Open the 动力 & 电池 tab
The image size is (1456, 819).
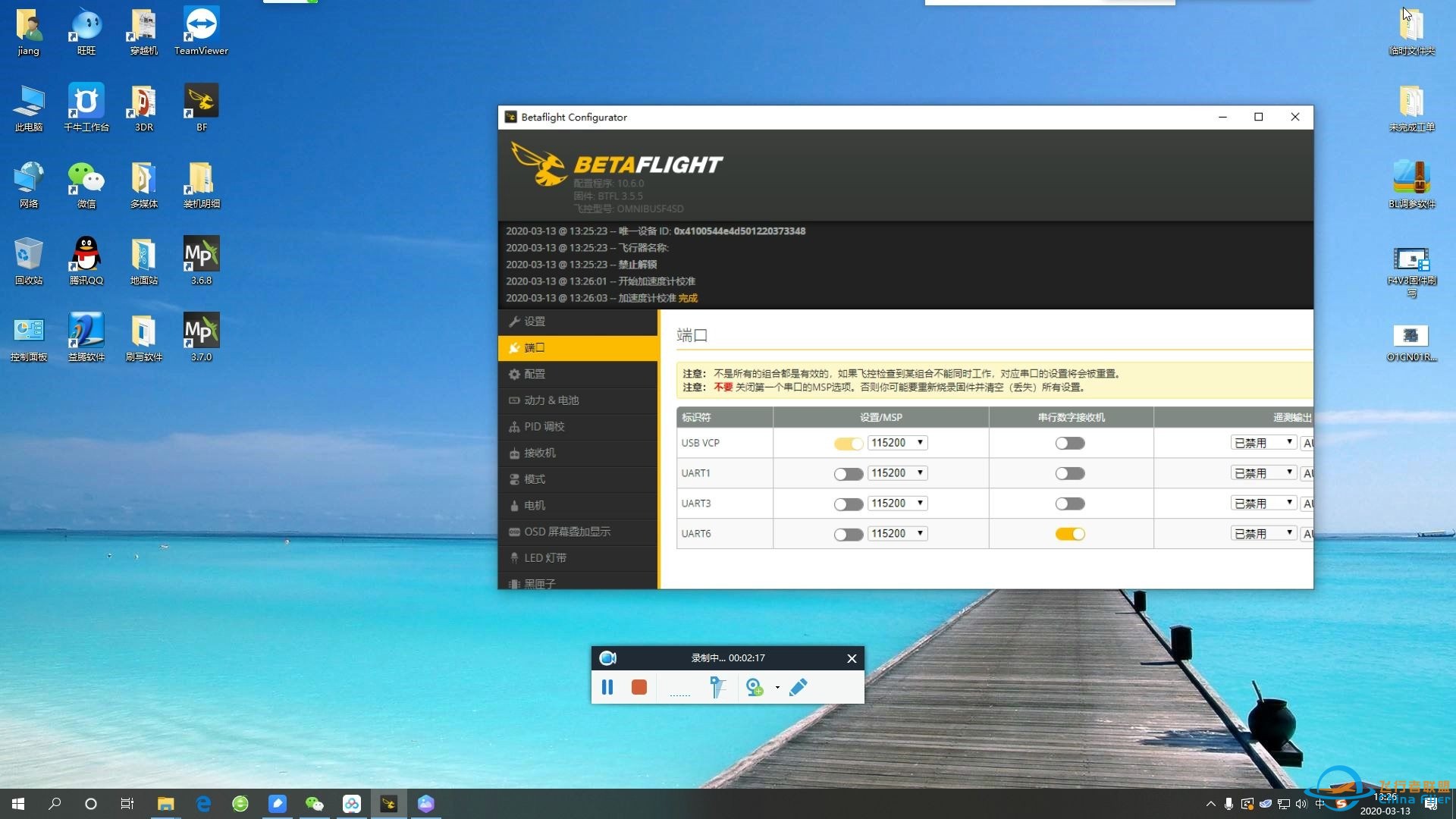pyautogui.click(x=578, y=400)
